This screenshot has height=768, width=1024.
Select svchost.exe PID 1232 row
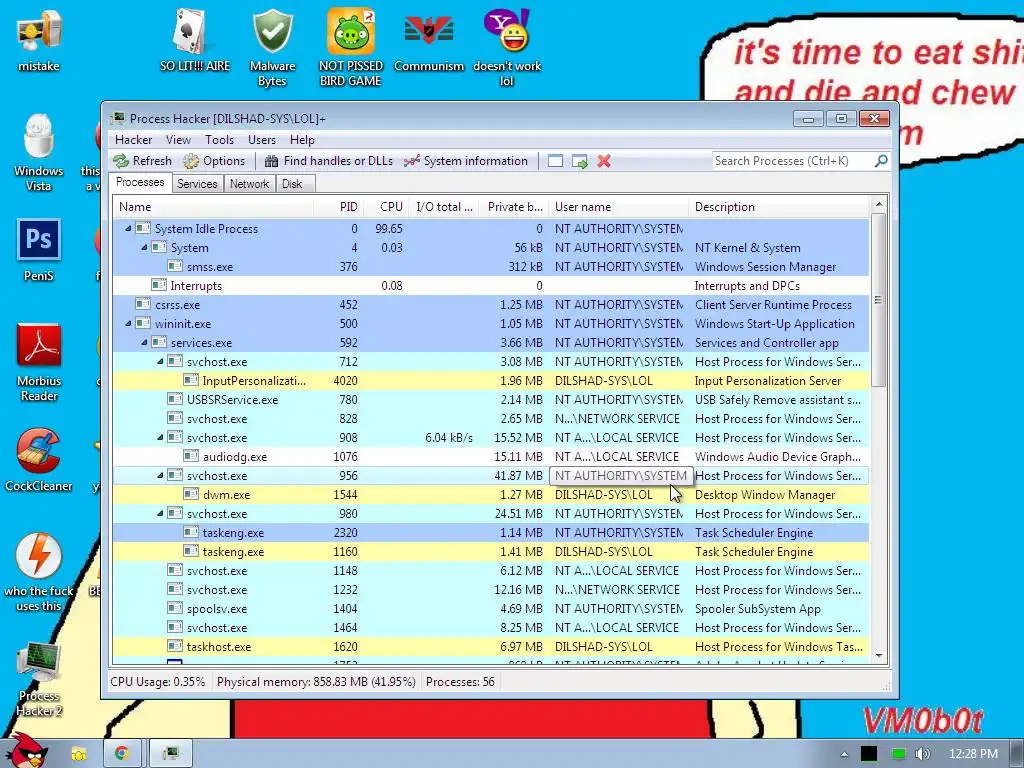490,590
